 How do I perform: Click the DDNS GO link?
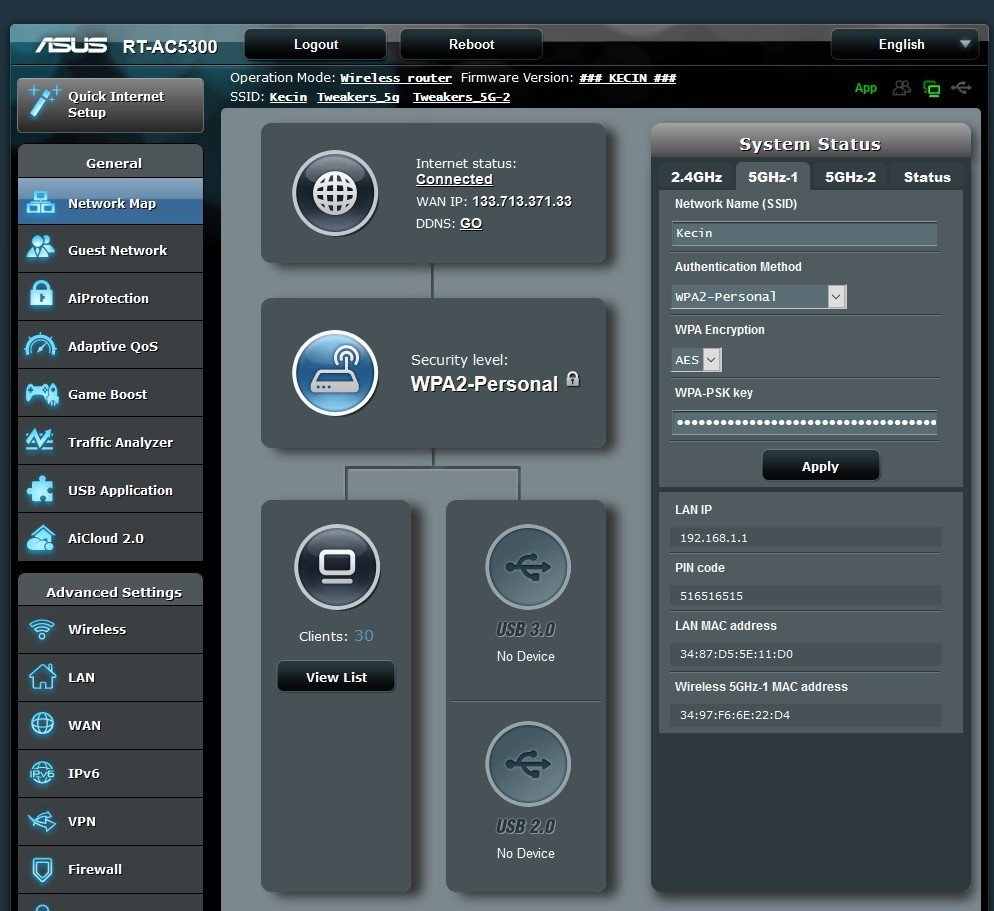[x=471, y=224]
